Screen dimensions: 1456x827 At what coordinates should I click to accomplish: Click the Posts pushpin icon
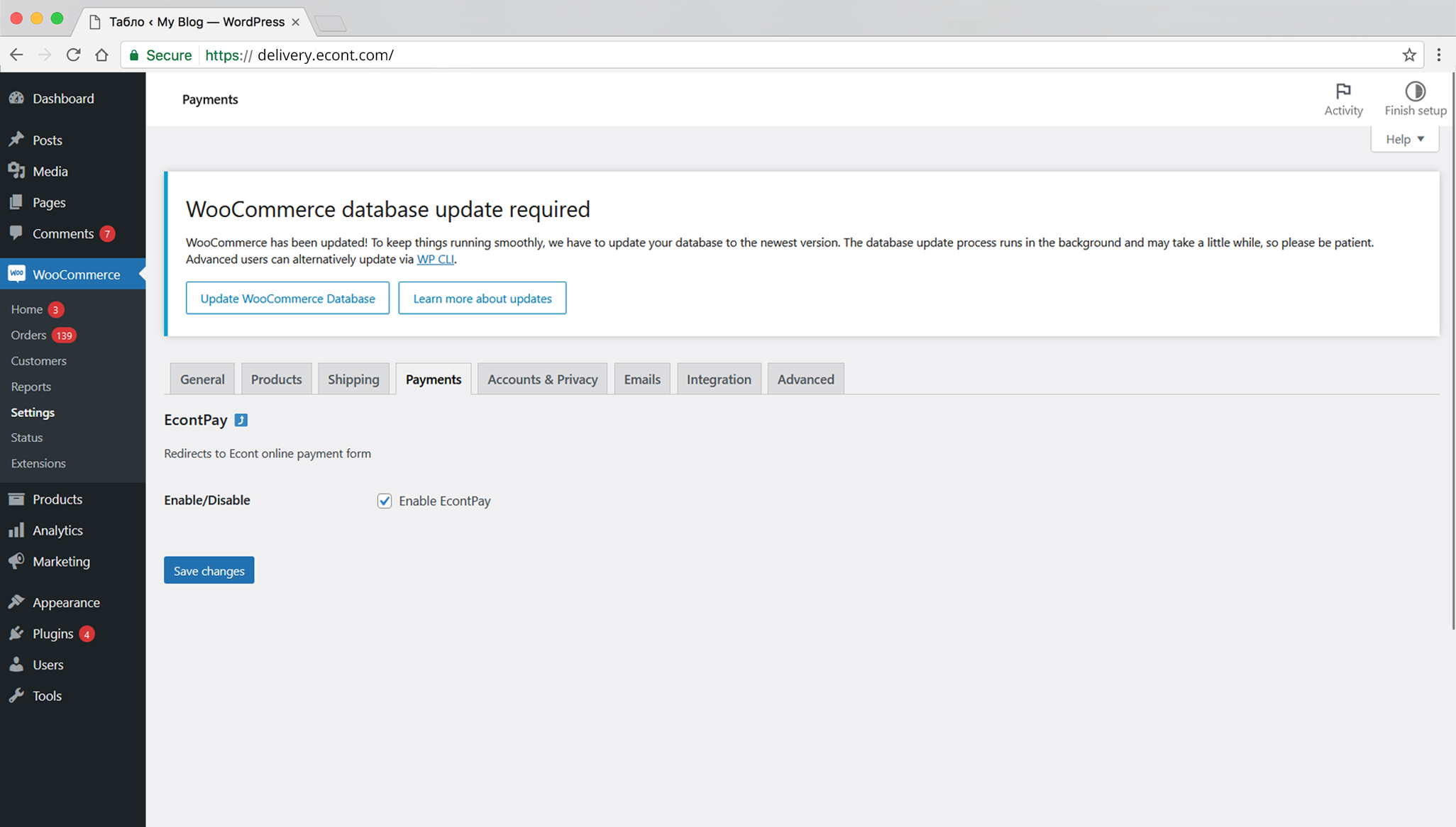pyautogui.click(x=16, y=139)
